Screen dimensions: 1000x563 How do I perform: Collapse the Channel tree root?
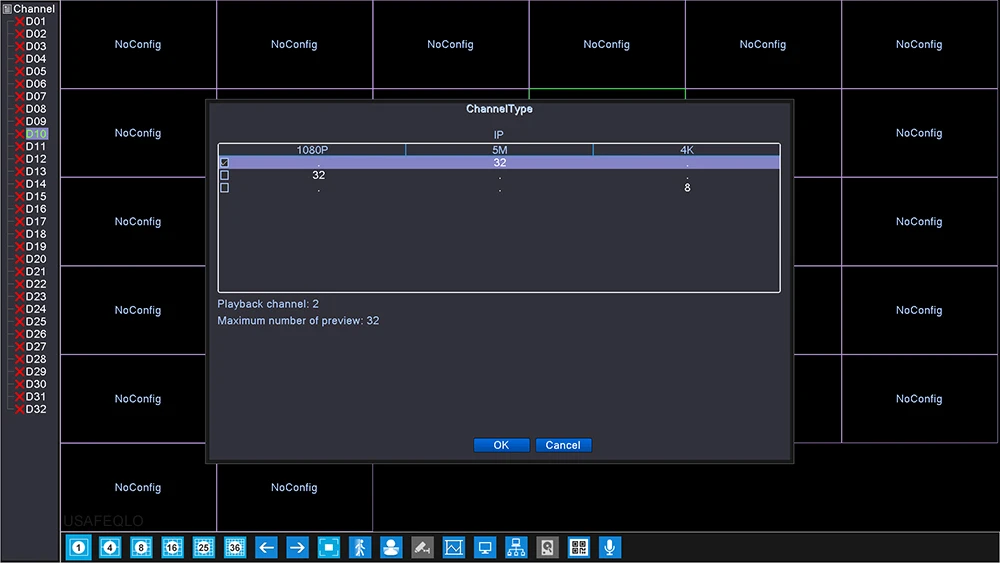coord(7,9)
